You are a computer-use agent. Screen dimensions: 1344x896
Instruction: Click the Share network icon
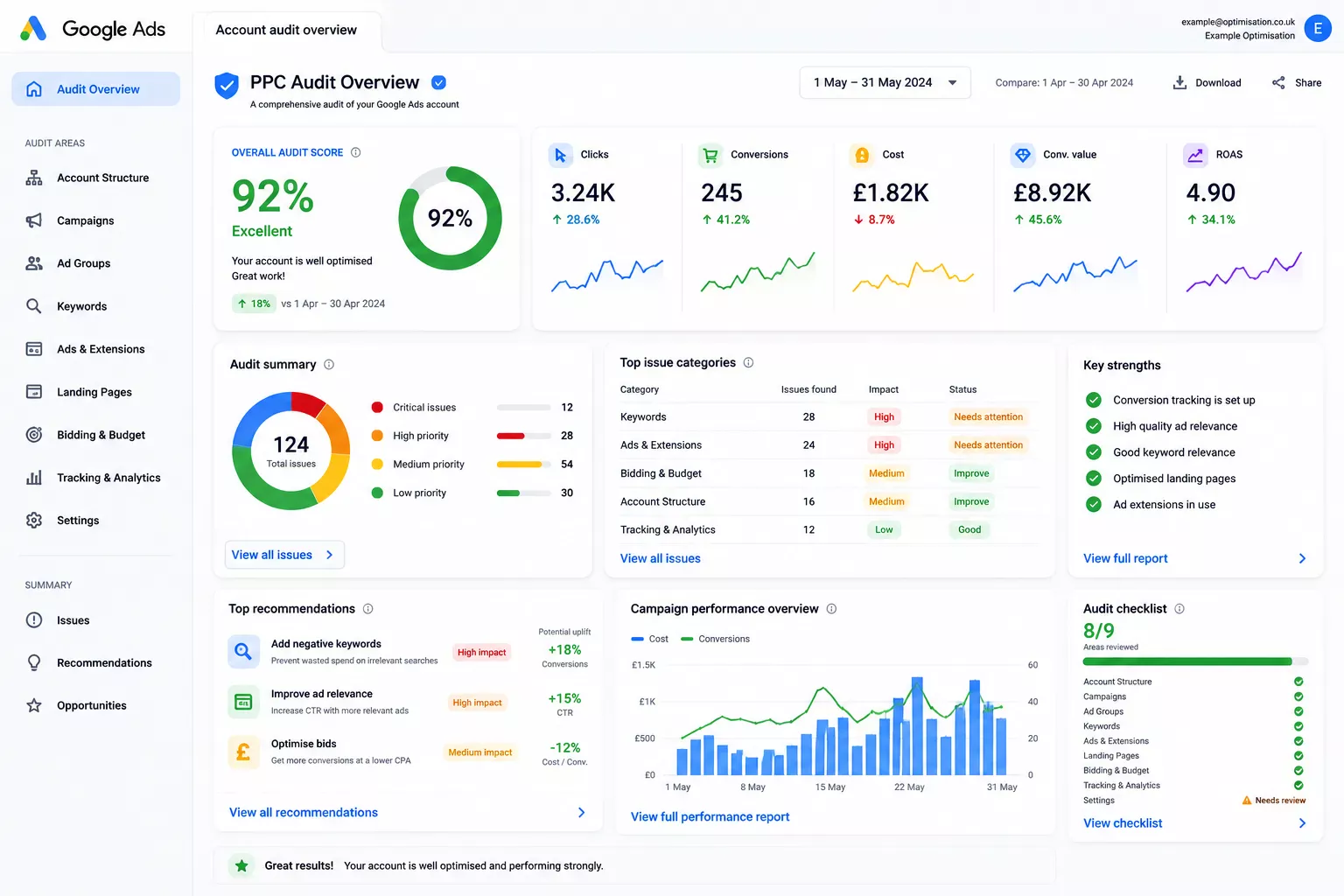1278,82
